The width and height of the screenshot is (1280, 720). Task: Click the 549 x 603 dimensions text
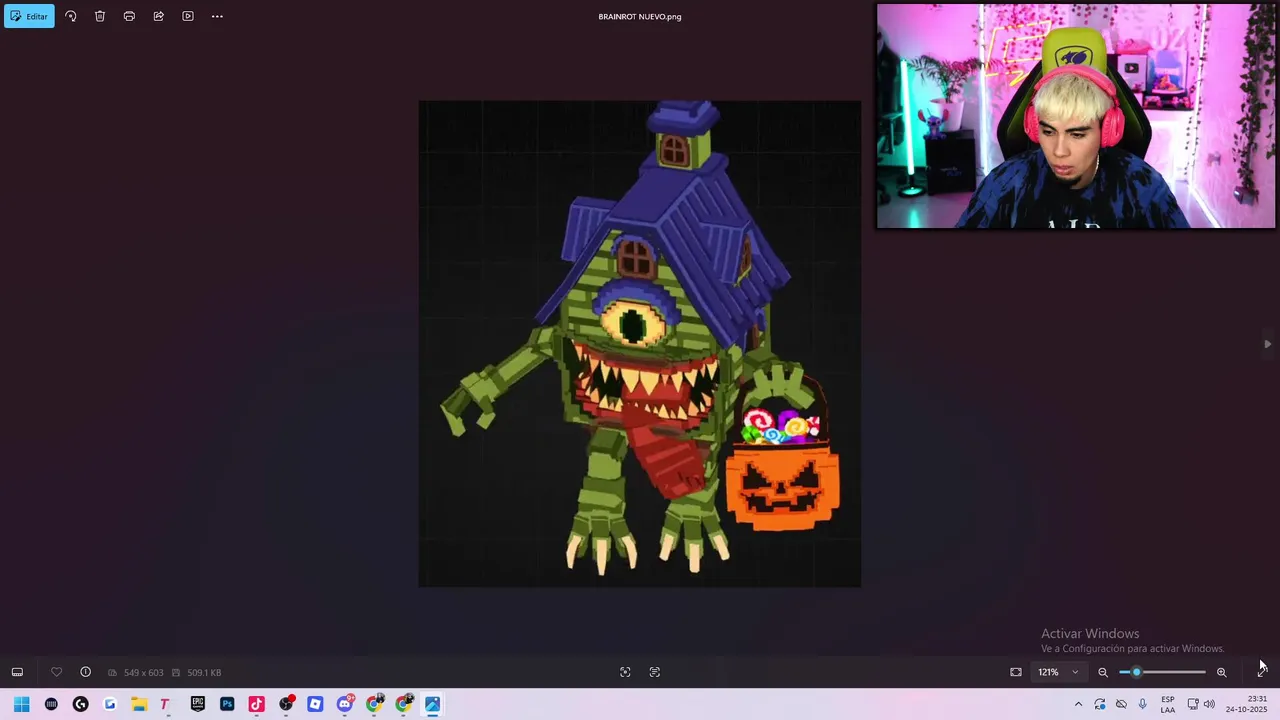(x=143, y=672)
